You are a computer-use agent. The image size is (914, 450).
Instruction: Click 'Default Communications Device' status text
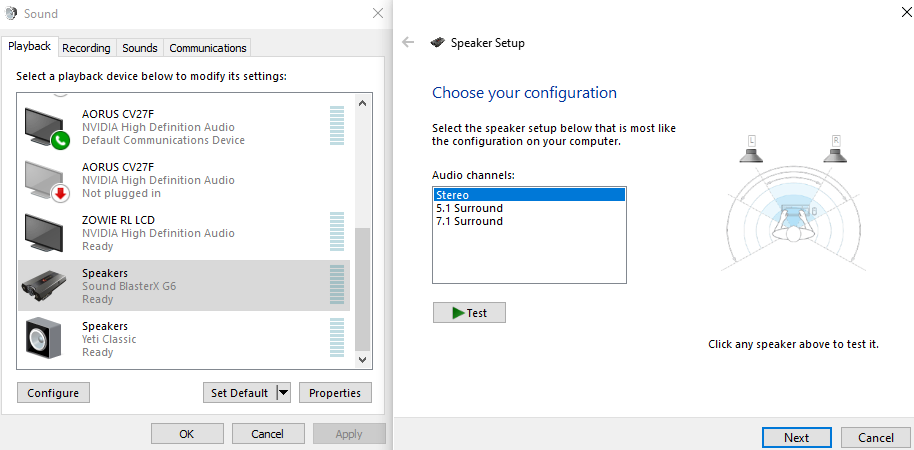coord(163,140)
